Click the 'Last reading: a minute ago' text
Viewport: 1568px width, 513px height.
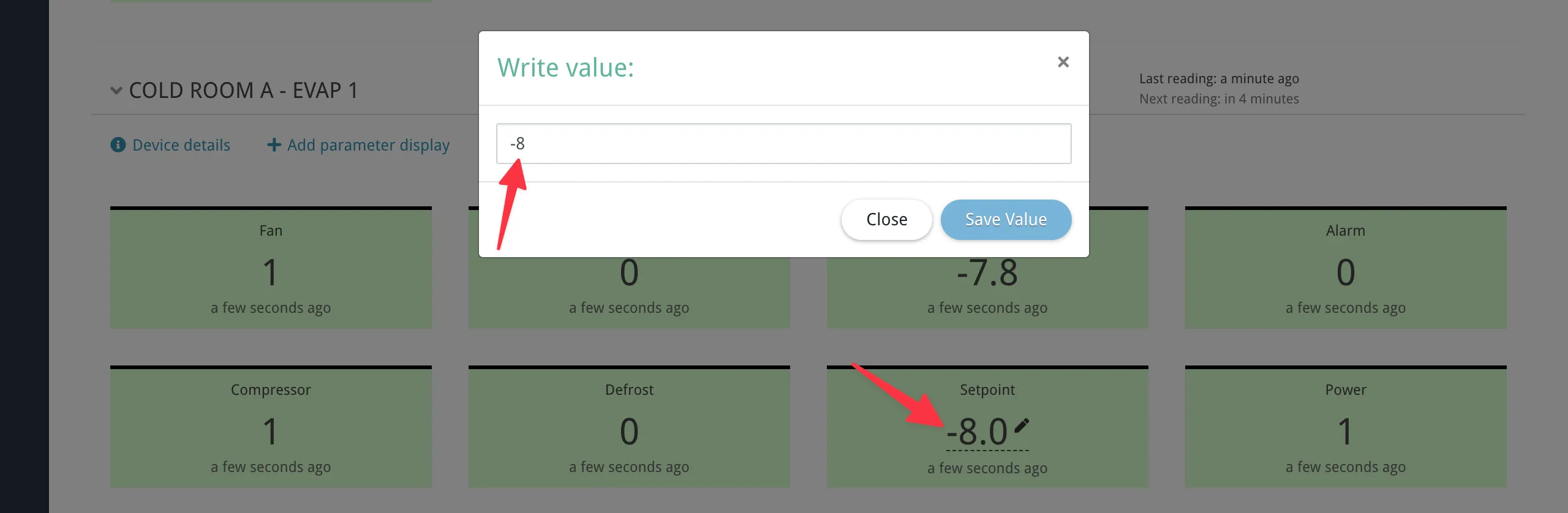1219,78
